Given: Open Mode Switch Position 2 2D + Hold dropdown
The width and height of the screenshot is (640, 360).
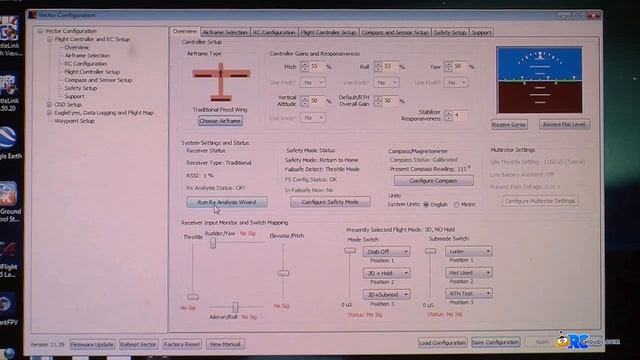Looking at the screenshot, I should [386, 273].
